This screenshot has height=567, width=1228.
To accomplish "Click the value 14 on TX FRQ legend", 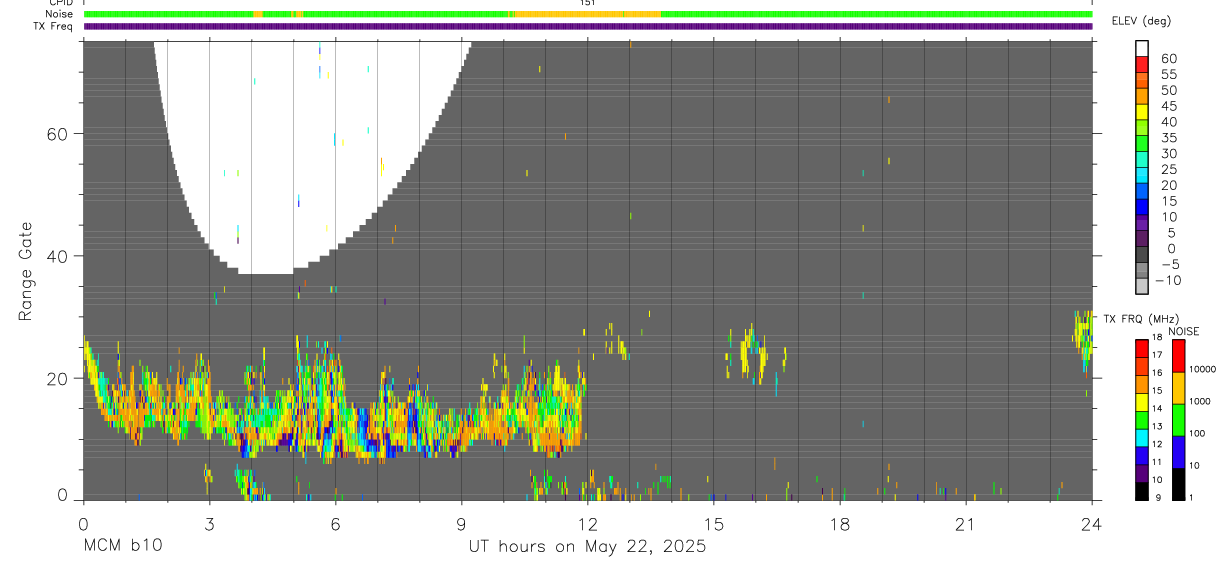I will tap(1156, 408).
